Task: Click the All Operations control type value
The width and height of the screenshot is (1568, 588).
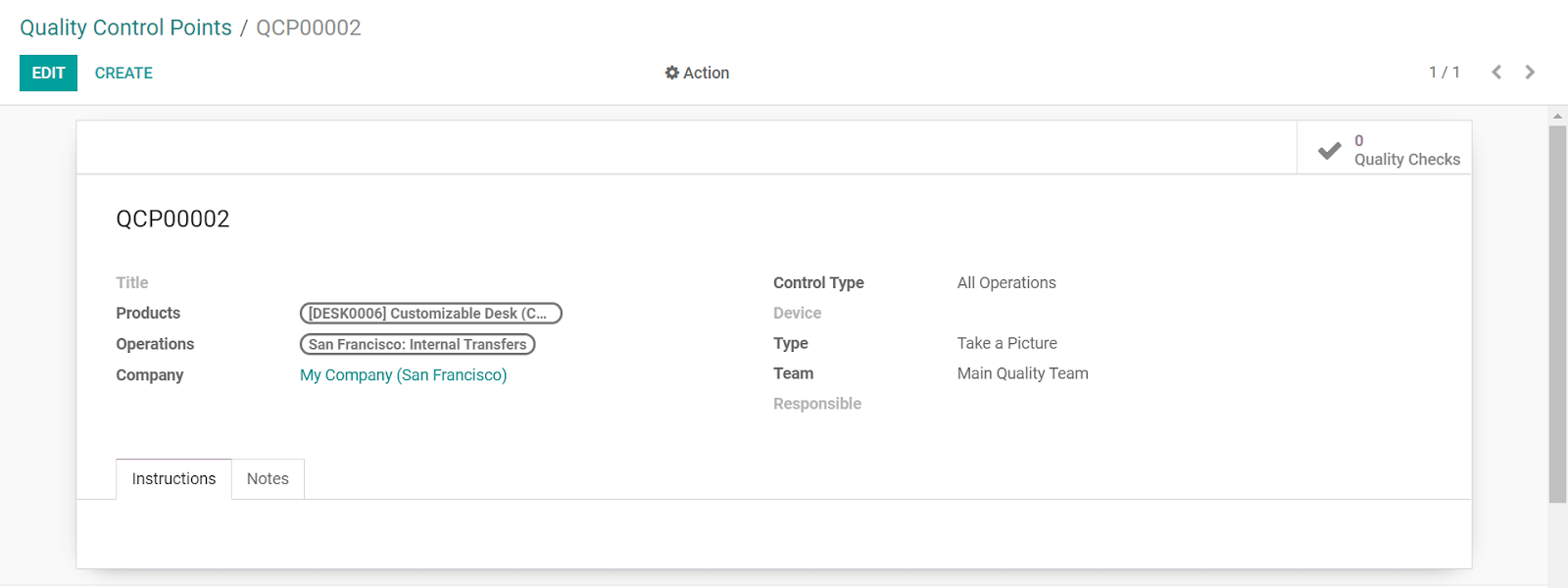Action: pos(1006,283)
